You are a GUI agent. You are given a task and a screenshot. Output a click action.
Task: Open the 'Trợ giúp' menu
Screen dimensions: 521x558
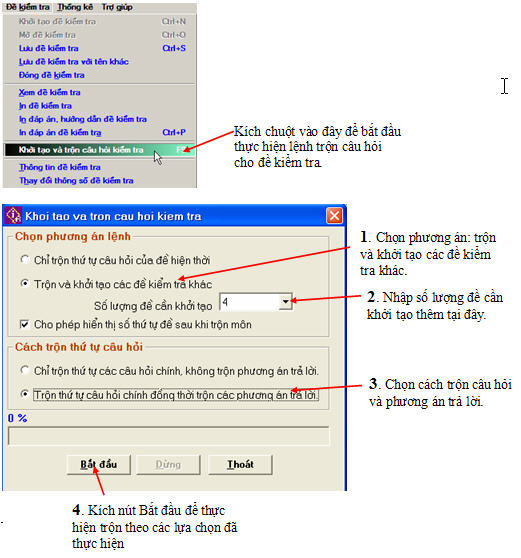point(117,7)
